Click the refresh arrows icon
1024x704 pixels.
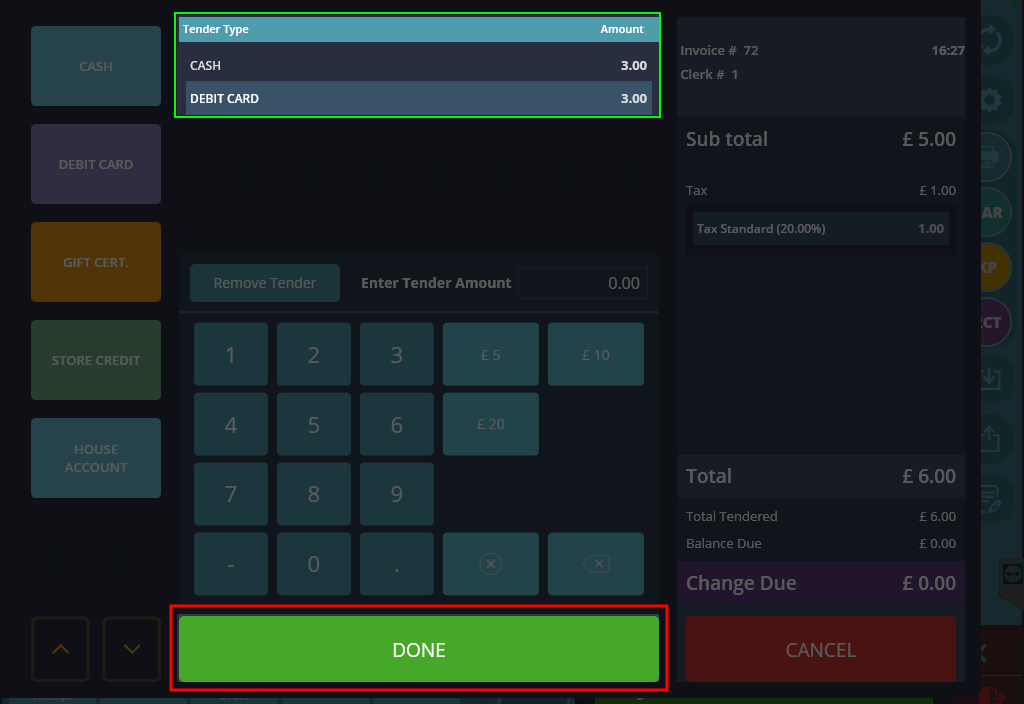[x=991, y=42]
